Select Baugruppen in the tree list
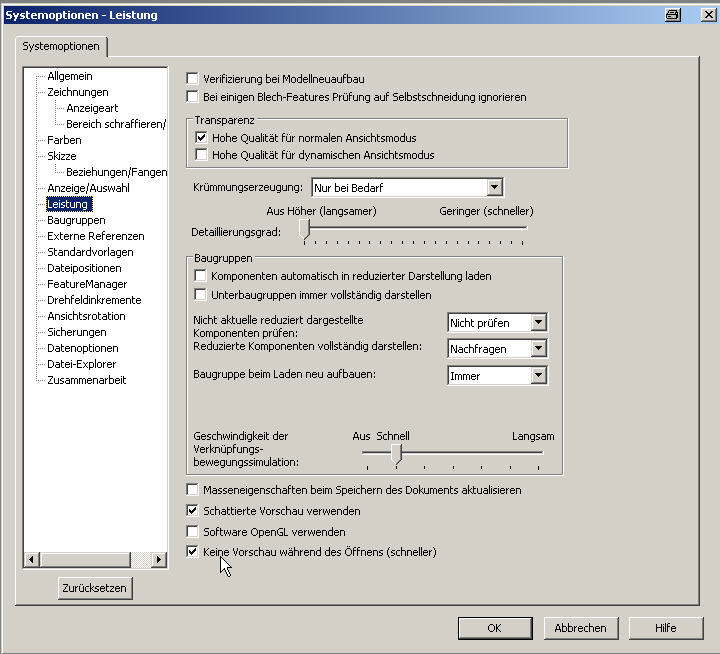 click(76, 220)
